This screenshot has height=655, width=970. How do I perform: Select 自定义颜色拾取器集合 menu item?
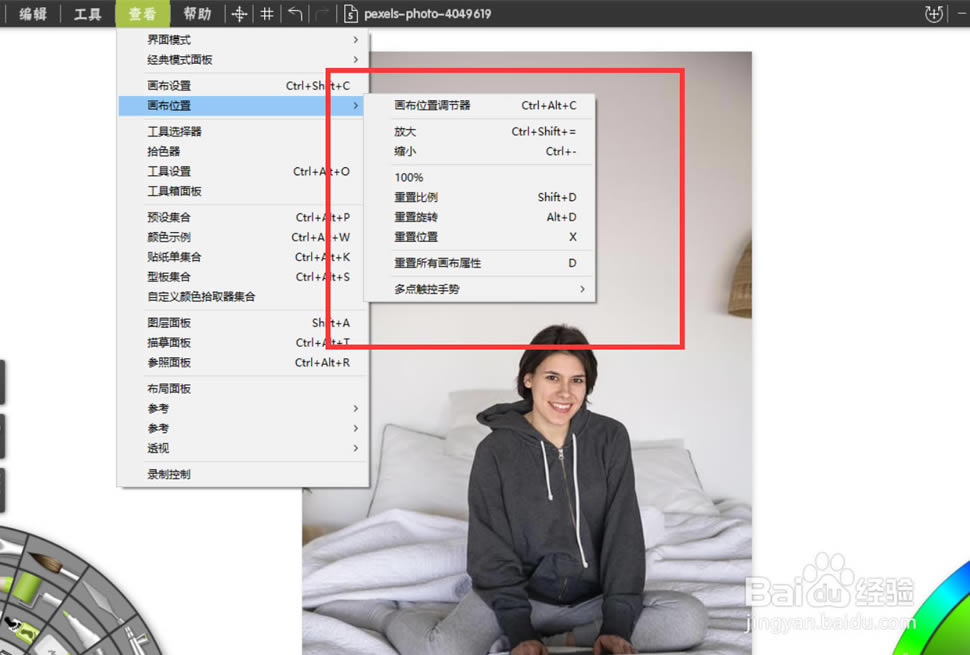(x=243, y=296)
